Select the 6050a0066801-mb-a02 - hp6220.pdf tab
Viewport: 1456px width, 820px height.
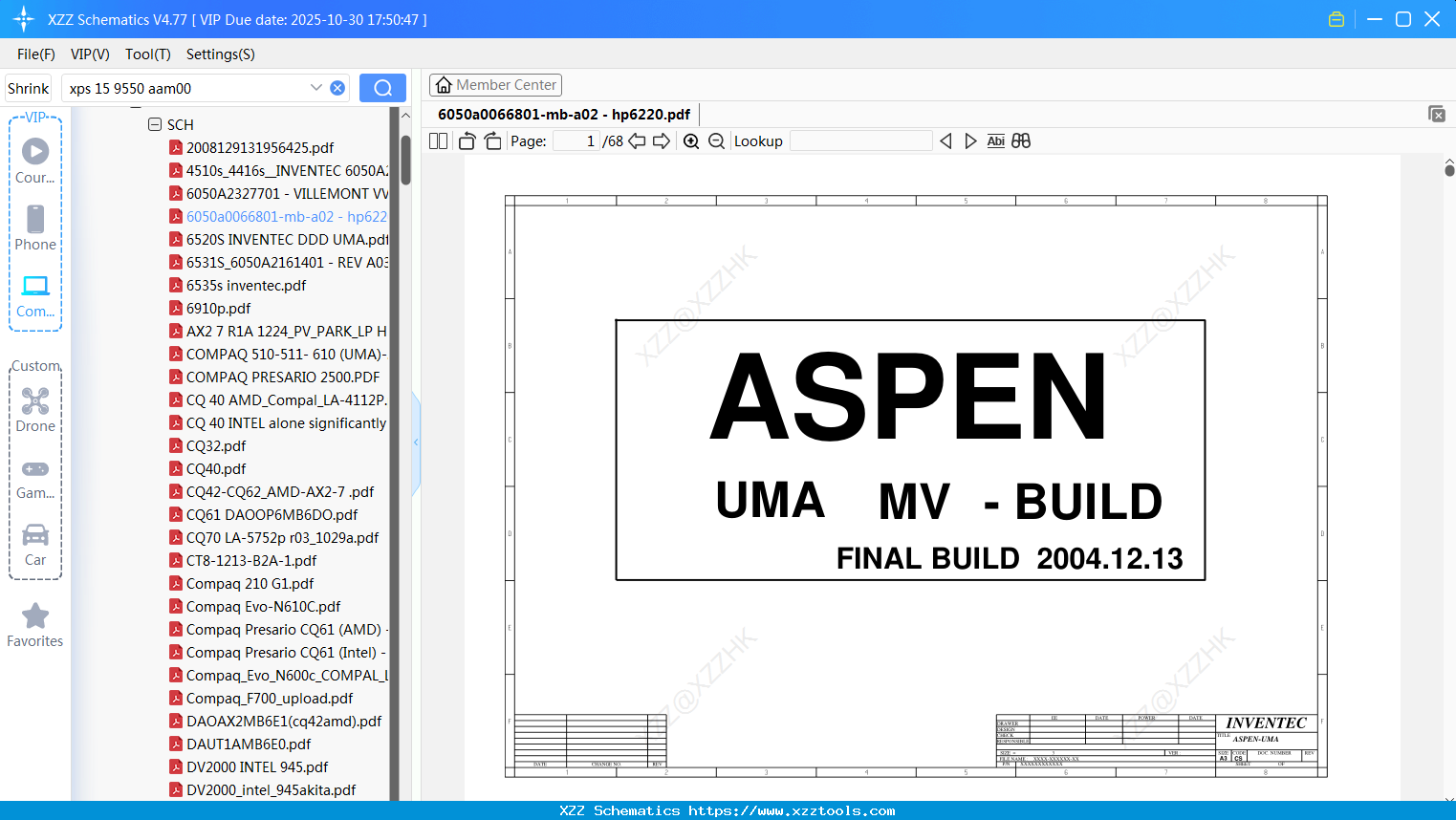(564, 115)
